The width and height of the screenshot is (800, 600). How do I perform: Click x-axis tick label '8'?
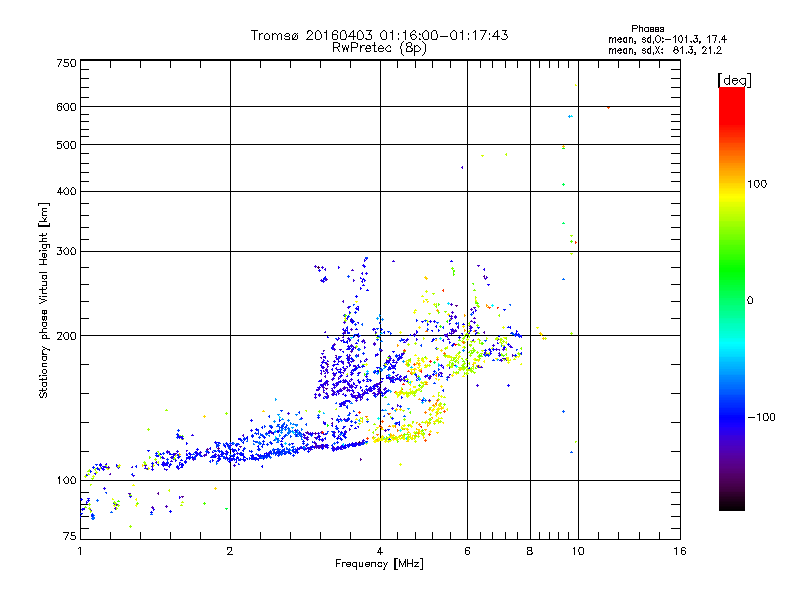(530, 551)
